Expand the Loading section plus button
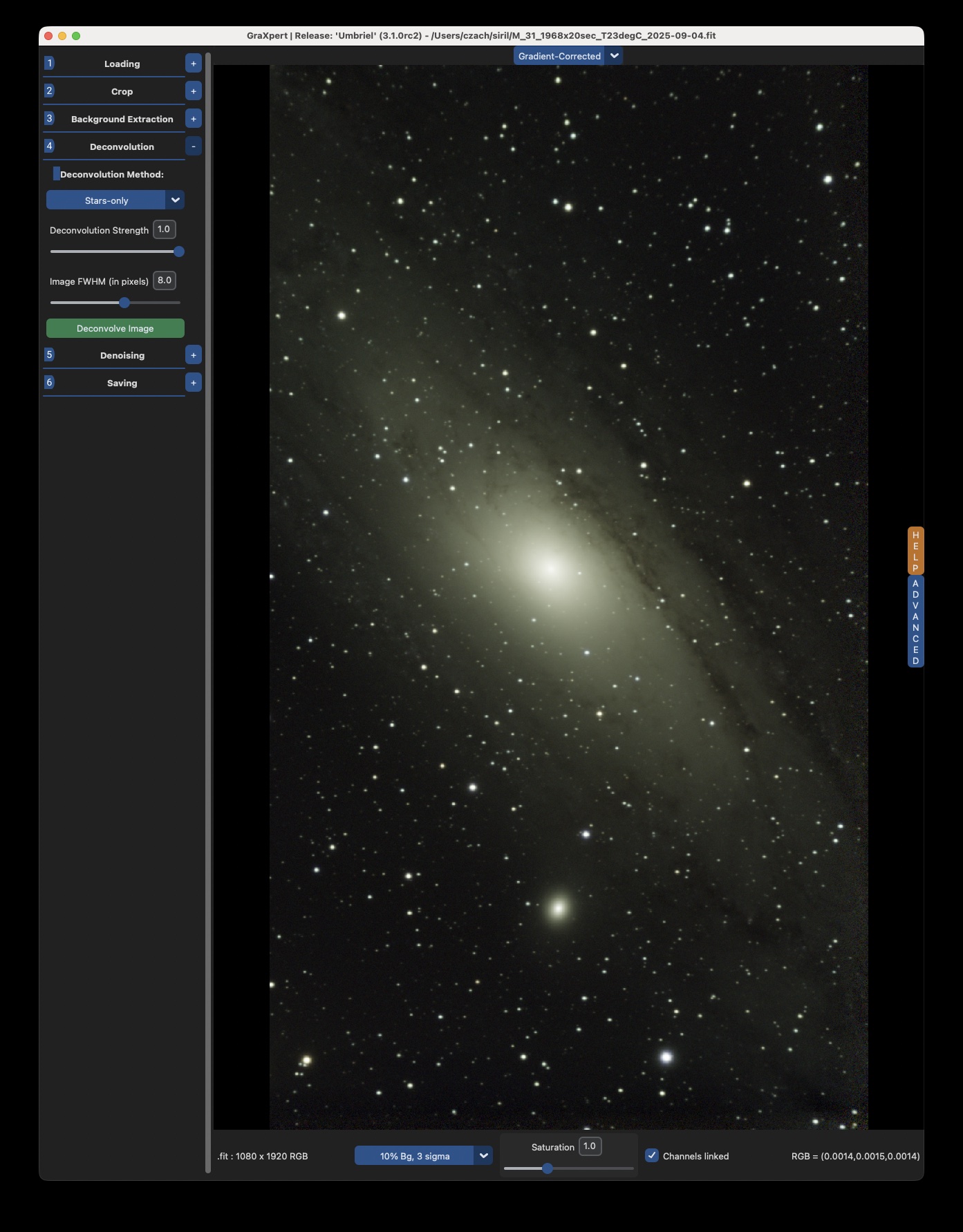 194,64
